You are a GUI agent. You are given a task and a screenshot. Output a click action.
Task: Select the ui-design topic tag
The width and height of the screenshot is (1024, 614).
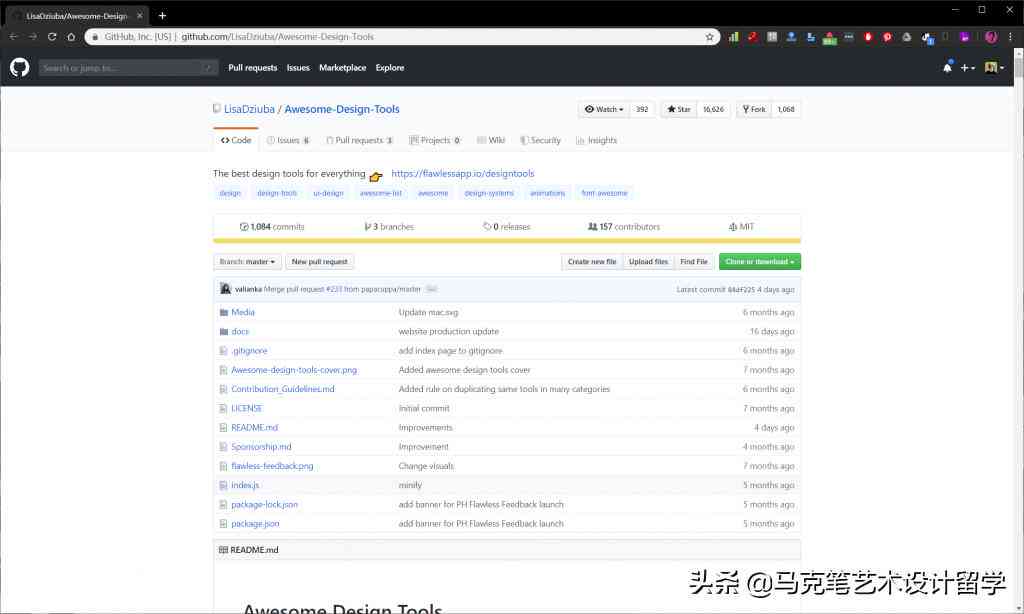point(328,193)
